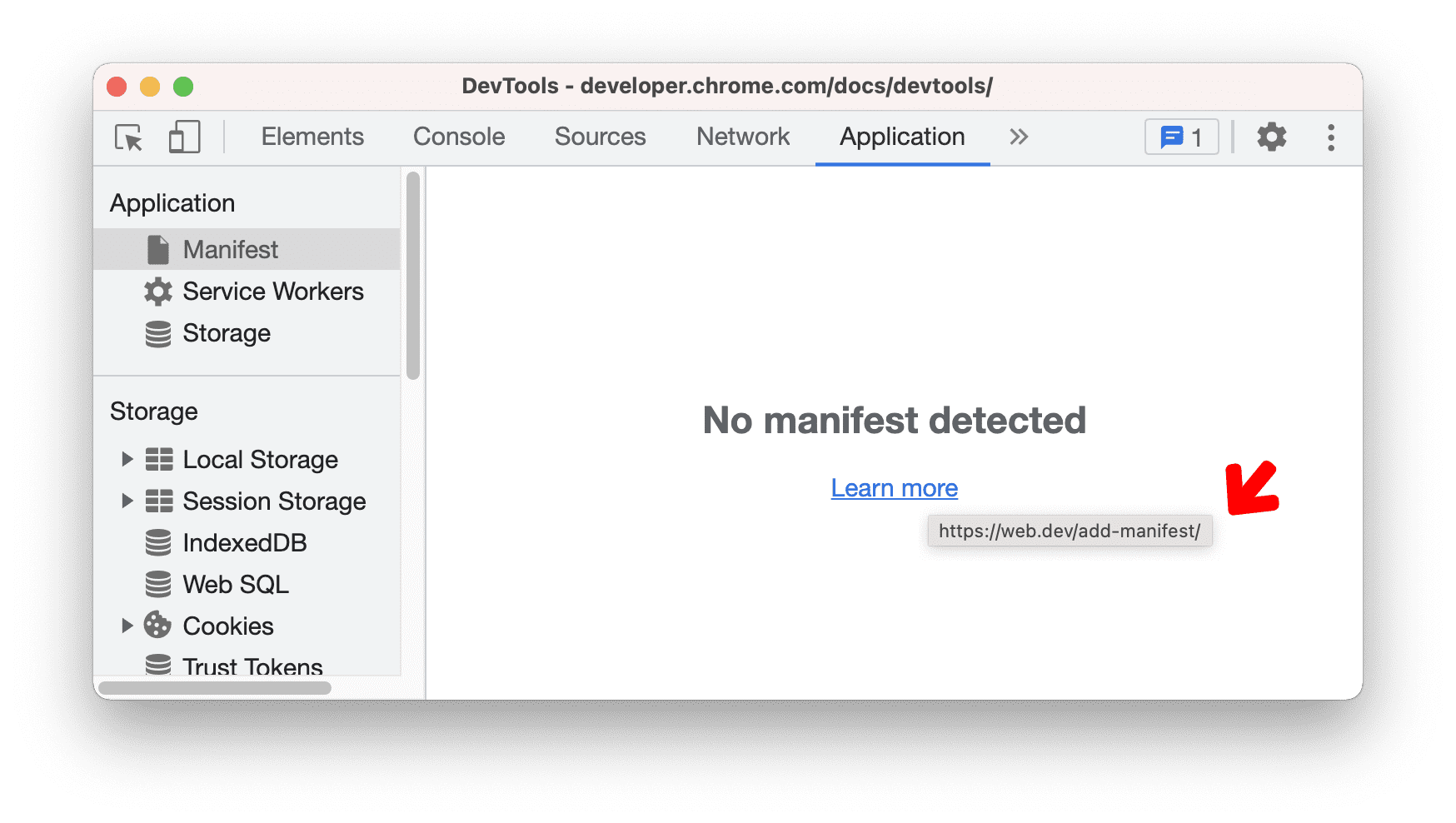
Task: Select Service Workers in the sidebar
Action: click(273, 292)
